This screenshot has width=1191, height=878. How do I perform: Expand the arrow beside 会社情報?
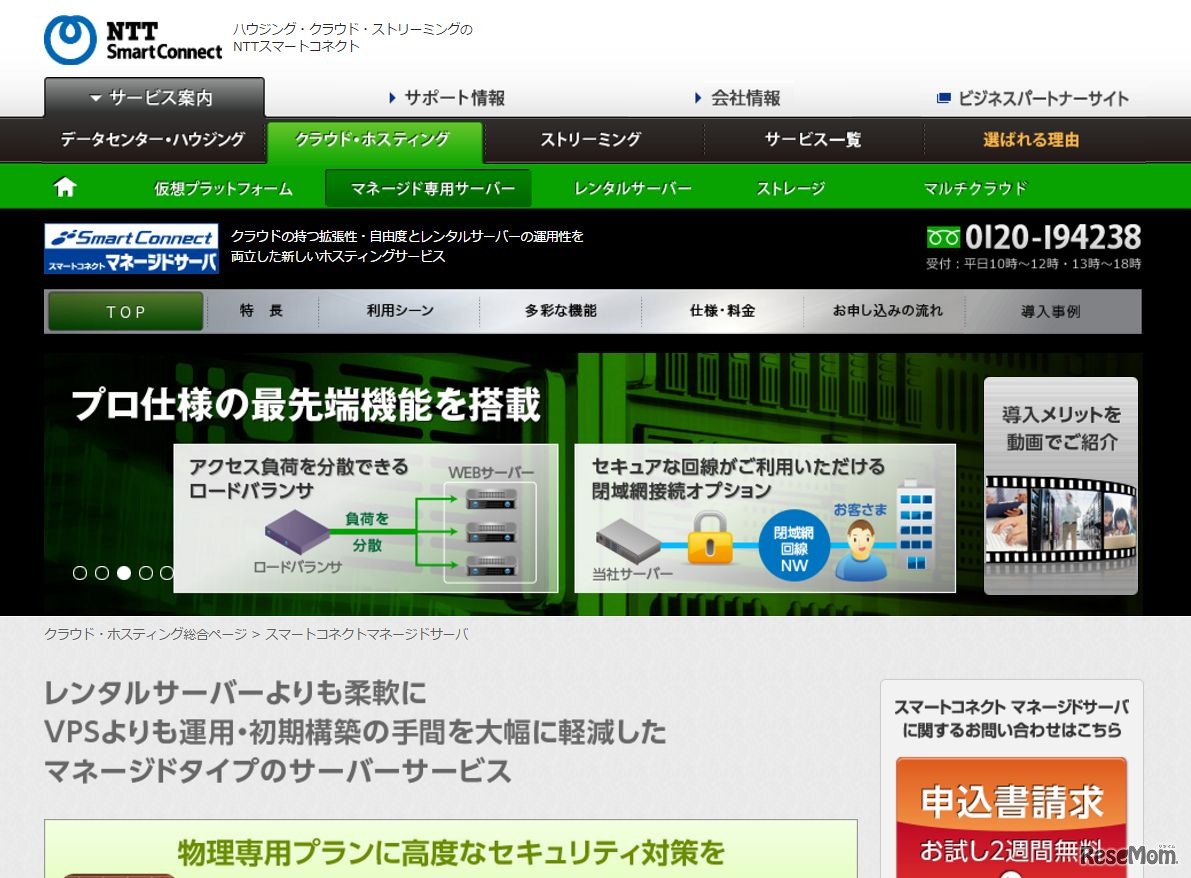tap(697, 98)
